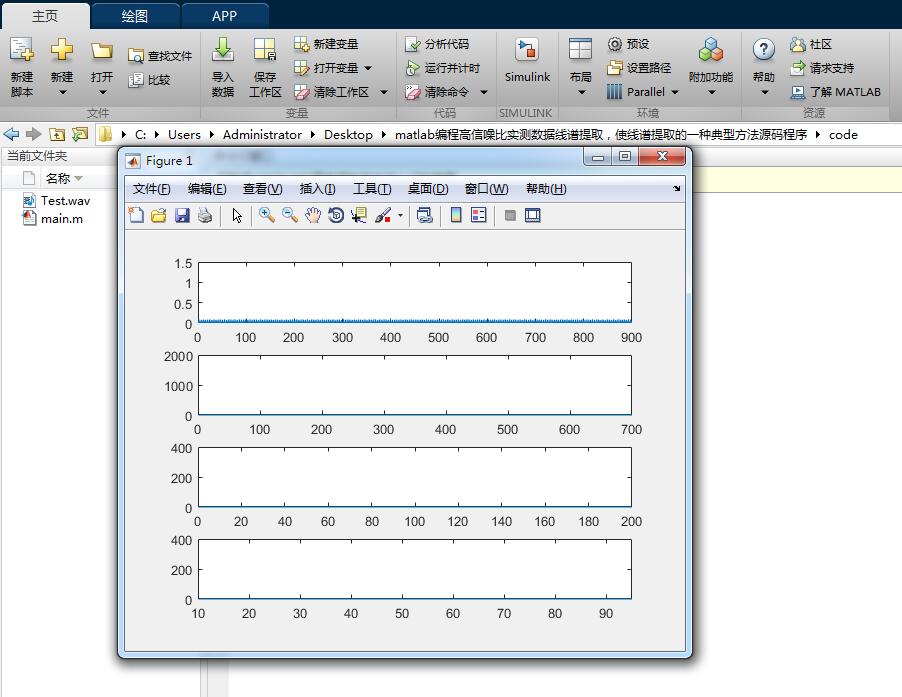Print the figure using printer icon

coord(205,216)
